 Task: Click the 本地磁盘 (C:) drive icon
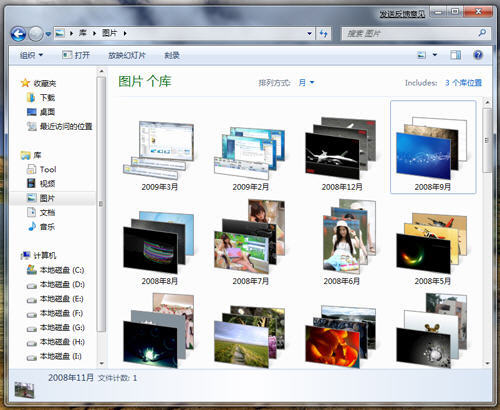(31, 270)
